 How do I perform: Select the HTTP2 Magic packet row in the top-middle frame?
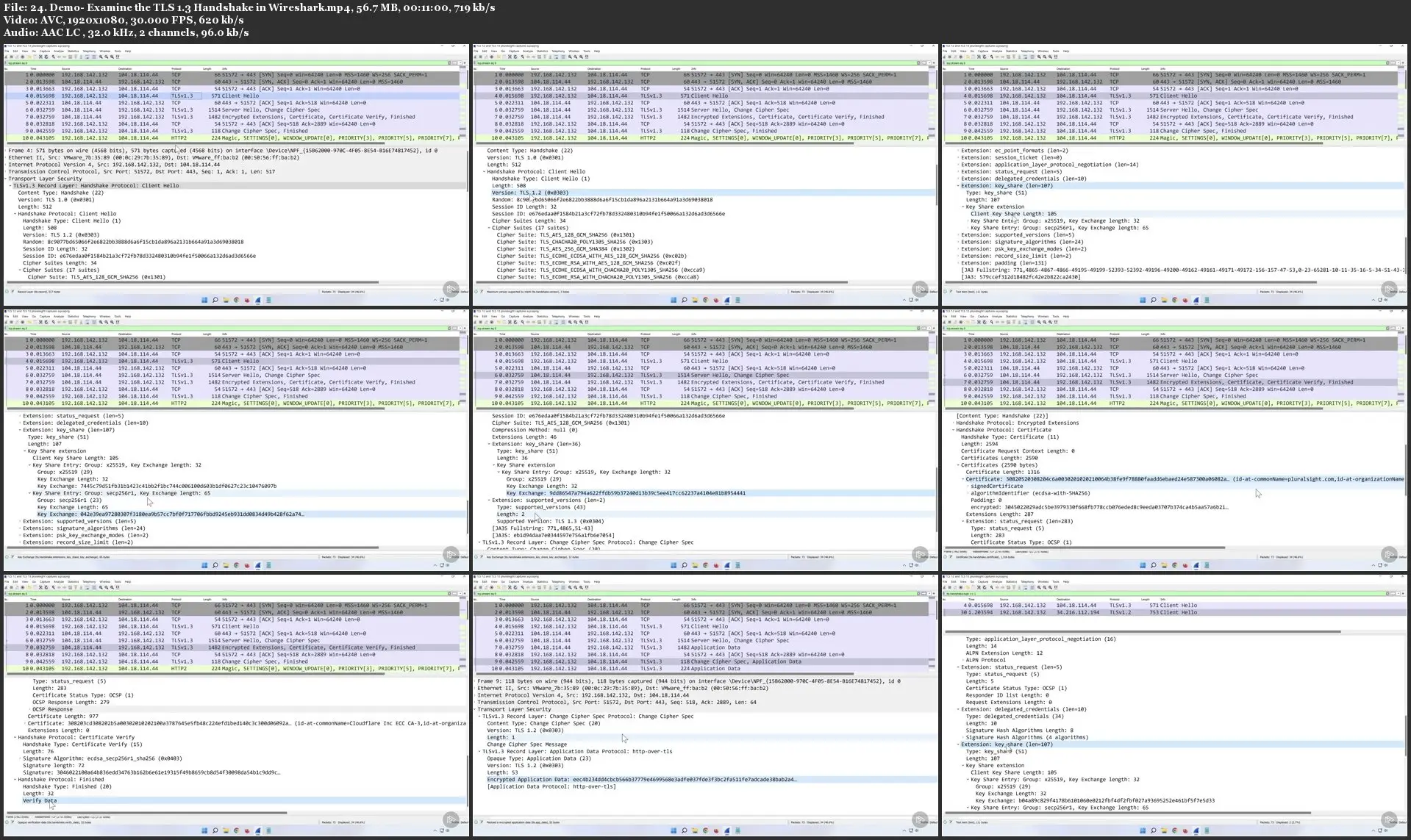701,138
